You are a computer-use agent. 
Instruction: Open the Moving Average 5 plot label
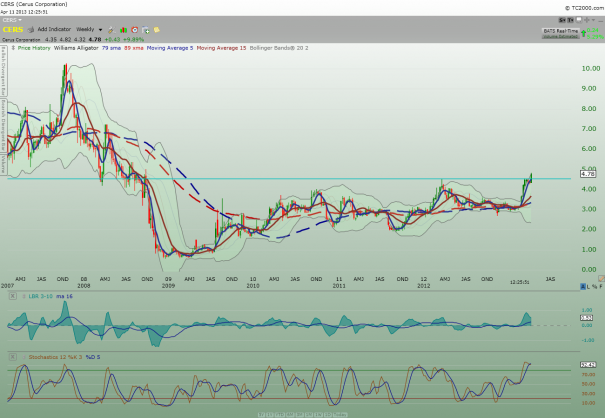tap(170, 48)
